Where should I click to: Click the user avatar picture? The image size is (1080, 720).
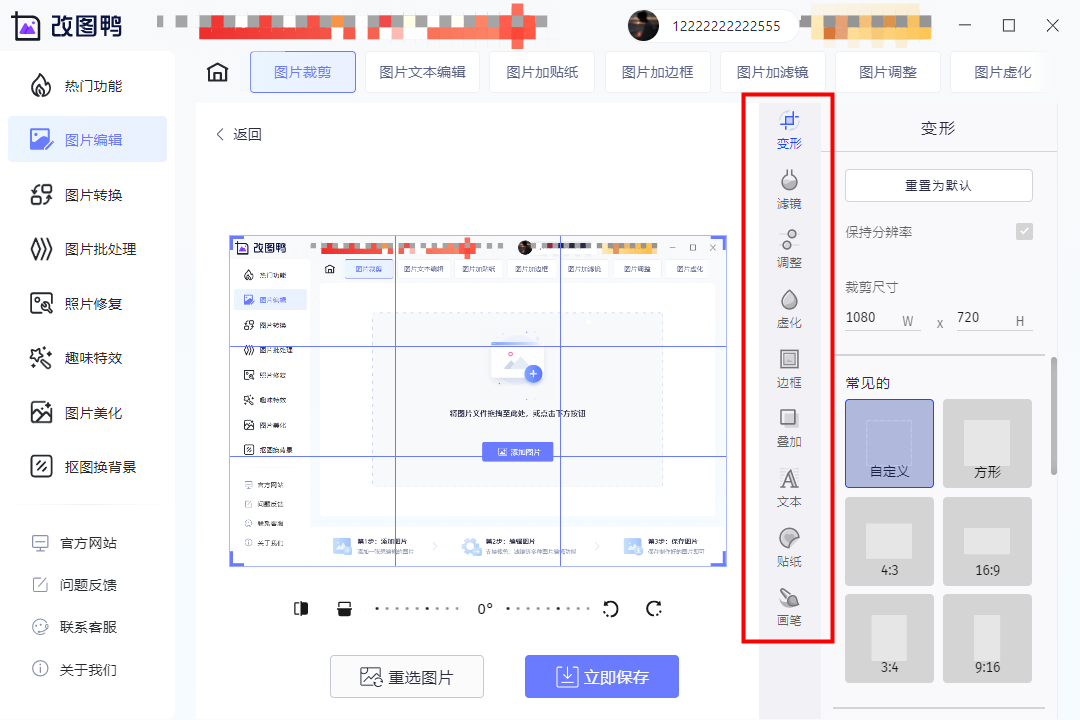643,25
